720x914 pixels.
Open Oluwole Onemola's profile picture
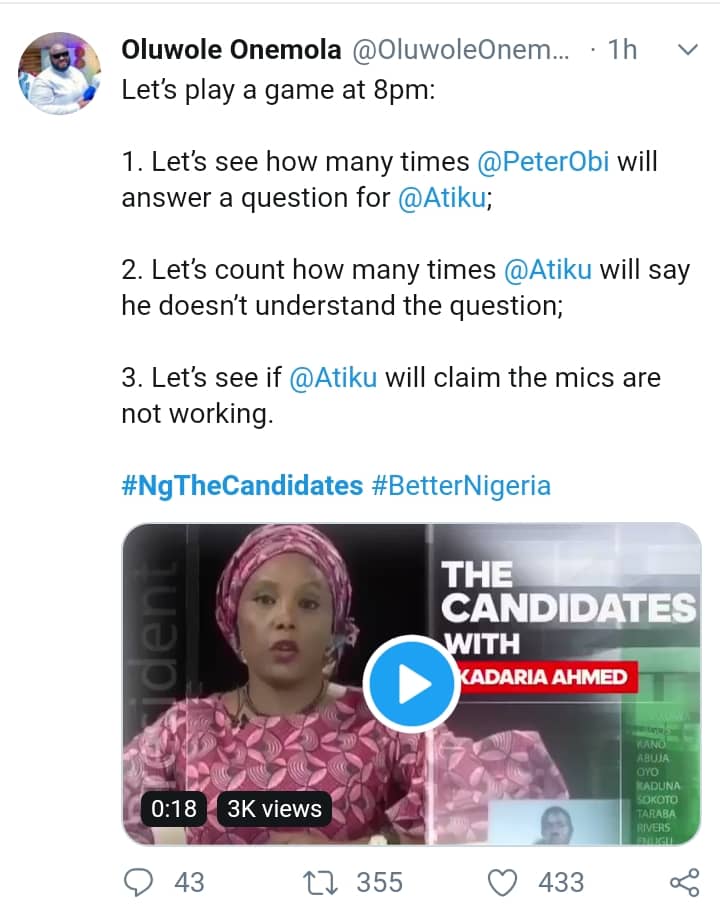tap(60, 73)
